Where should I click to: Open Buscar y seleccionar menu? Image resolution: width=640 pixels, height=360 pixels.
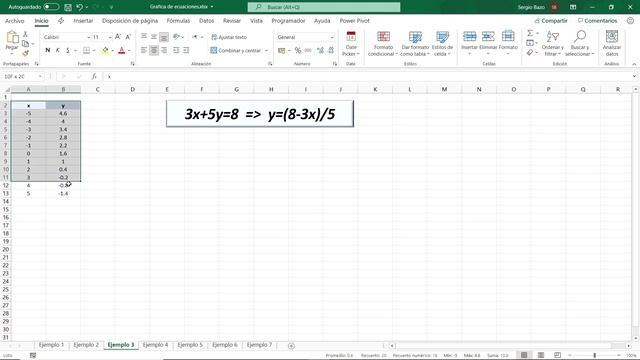(x=580, y=43)
